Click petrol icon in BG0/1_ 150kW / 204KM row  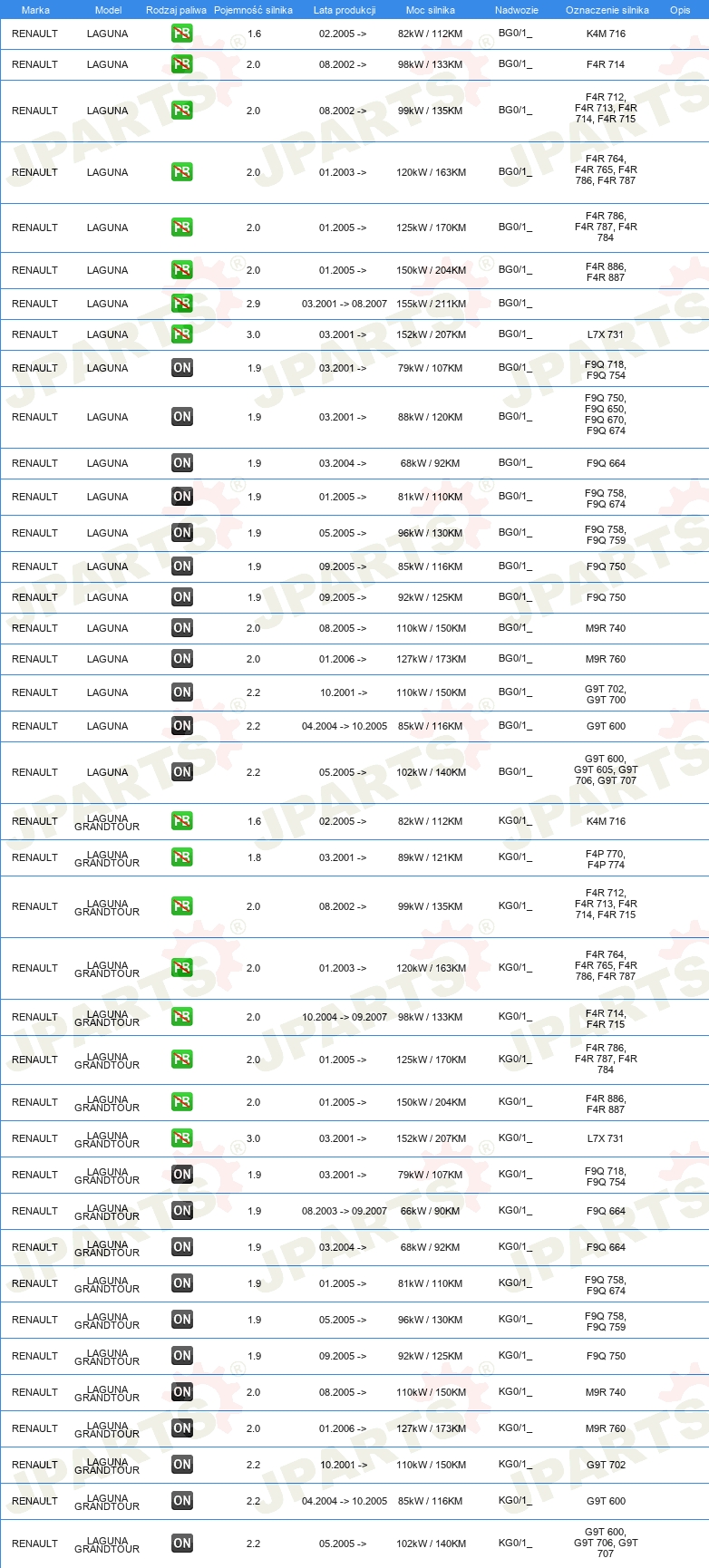(x=182, y=270)
